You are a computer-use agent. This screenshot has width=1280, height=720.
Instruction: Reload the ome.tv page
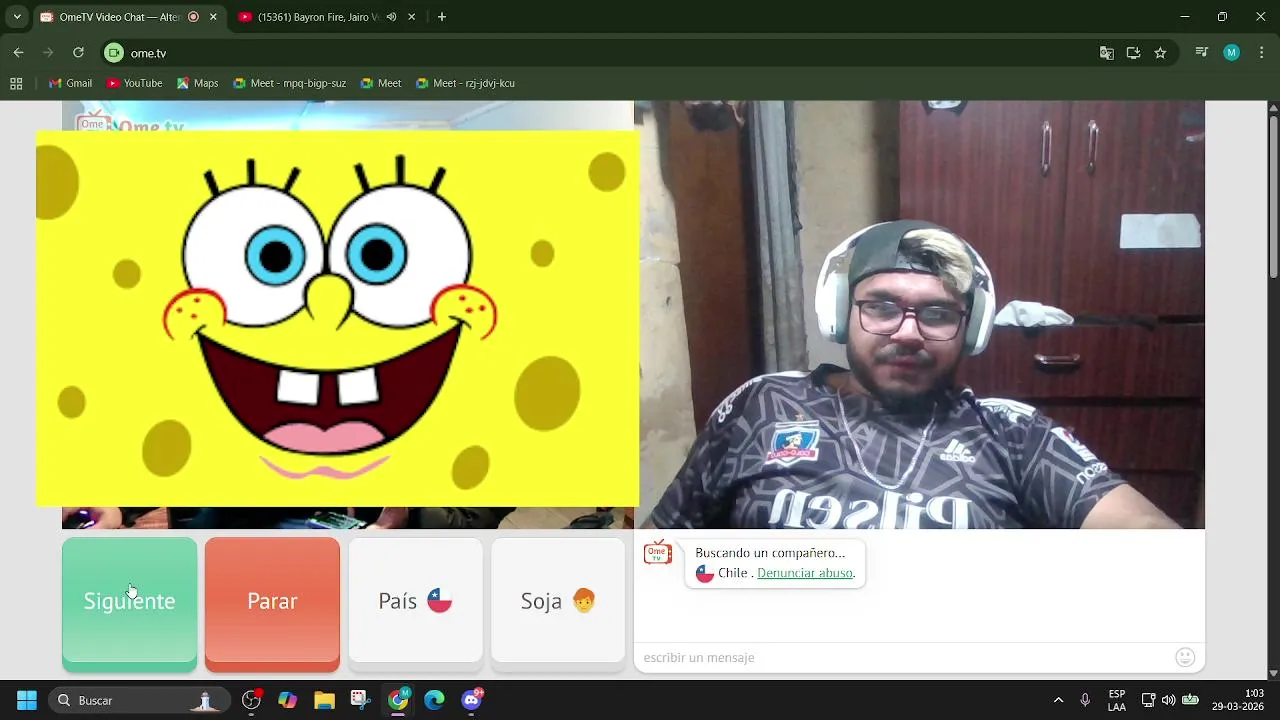(x=78, y=53)
